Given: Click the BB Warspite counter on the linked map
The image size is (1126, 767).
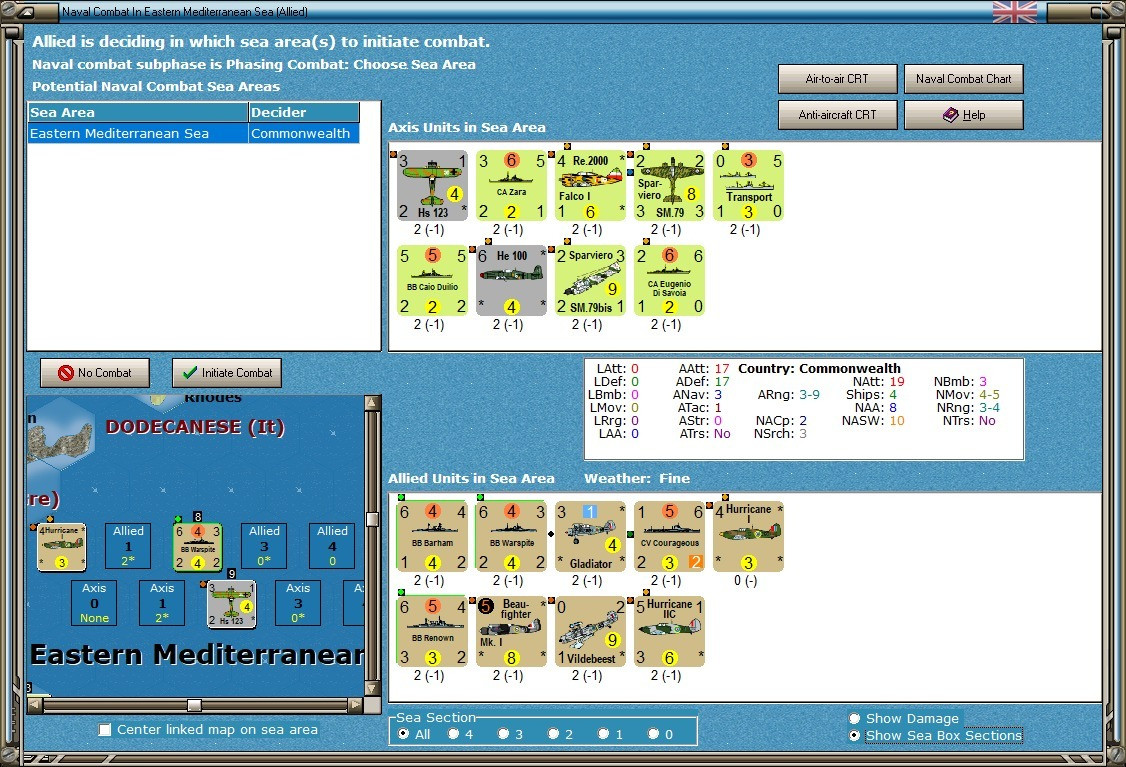Looking at the screenshot, I should pyautogui.click(x=197, y=547).
